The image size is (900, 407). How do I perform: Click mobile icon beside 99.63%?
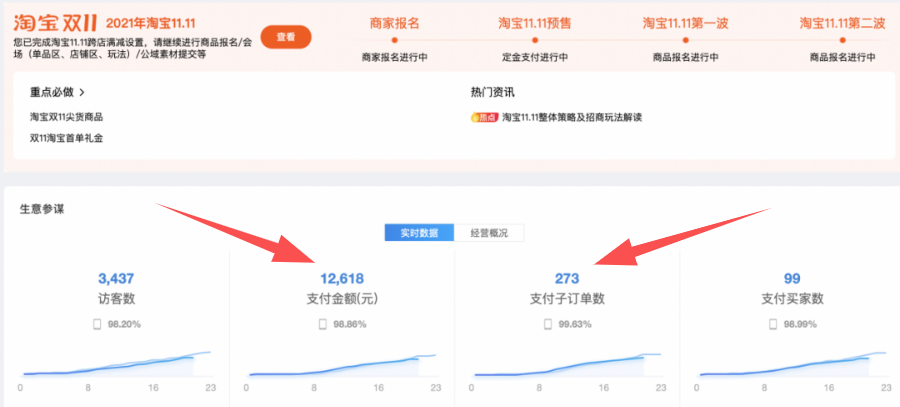(x=548, y=324)
